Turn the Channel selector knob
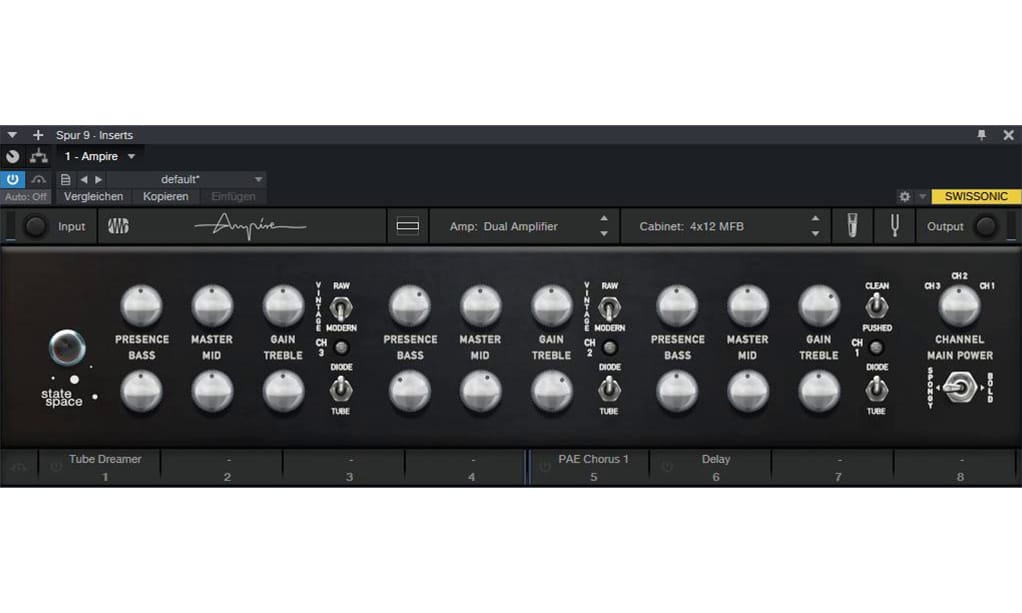Screen dimensions: 1022x613 [x=959, y=306]
